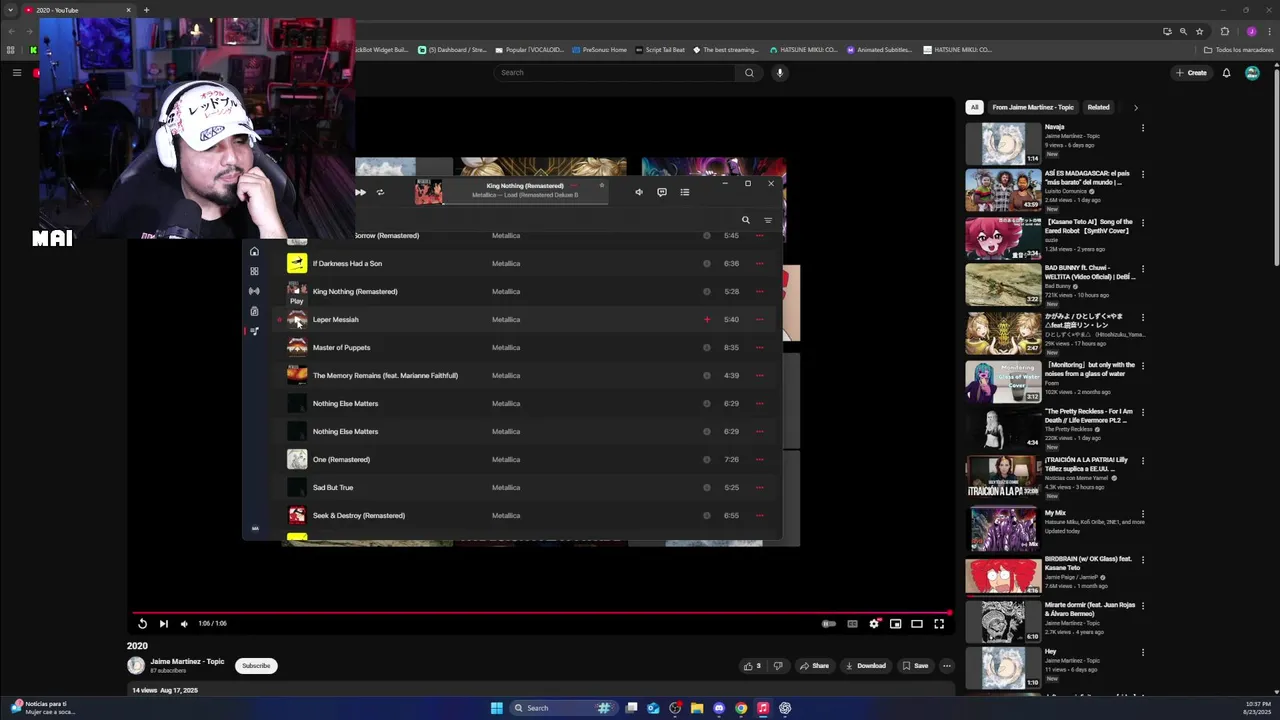Screen dimensions: 1280x720
Task: Bookmark this page with the star icon
Action: point(1200,31)
